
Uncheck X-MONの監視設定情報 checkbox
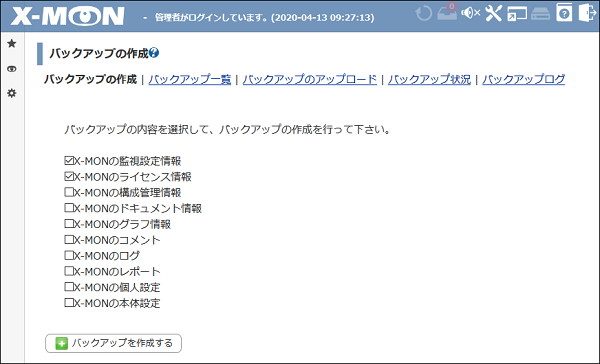pos(69,160)
